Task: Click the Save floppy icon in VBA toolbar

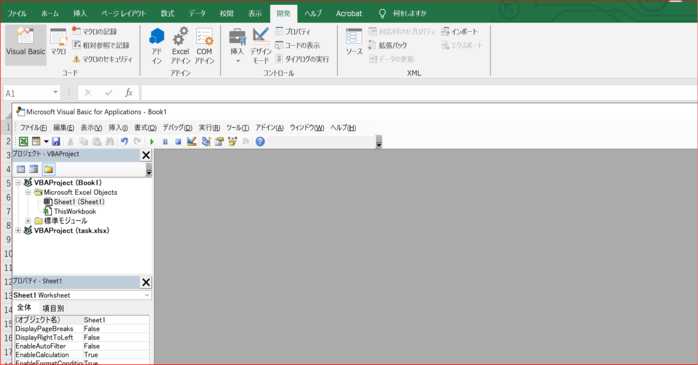Action: point(56,142)
